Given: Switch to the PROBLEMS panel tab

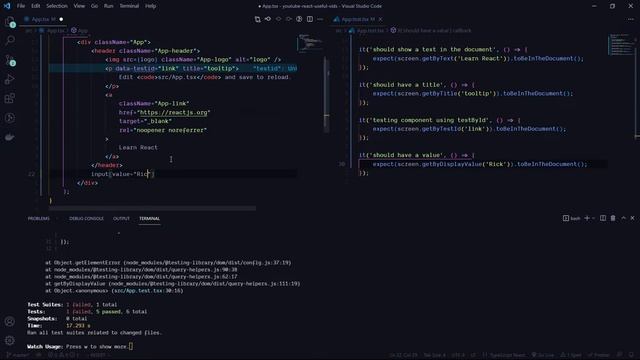Looking at the screenshot, I should (x=39, y=218).
